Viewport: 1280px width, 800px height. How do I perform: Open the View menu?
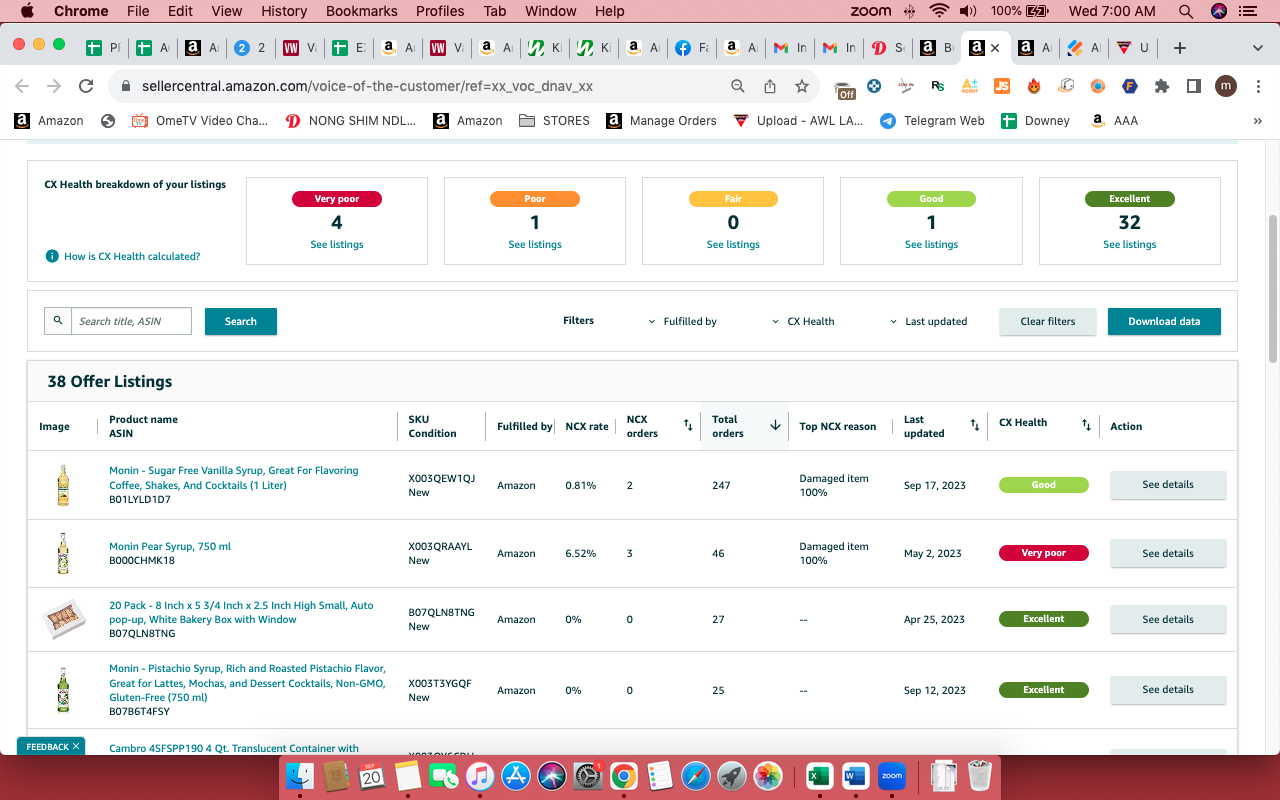[227, 11]
